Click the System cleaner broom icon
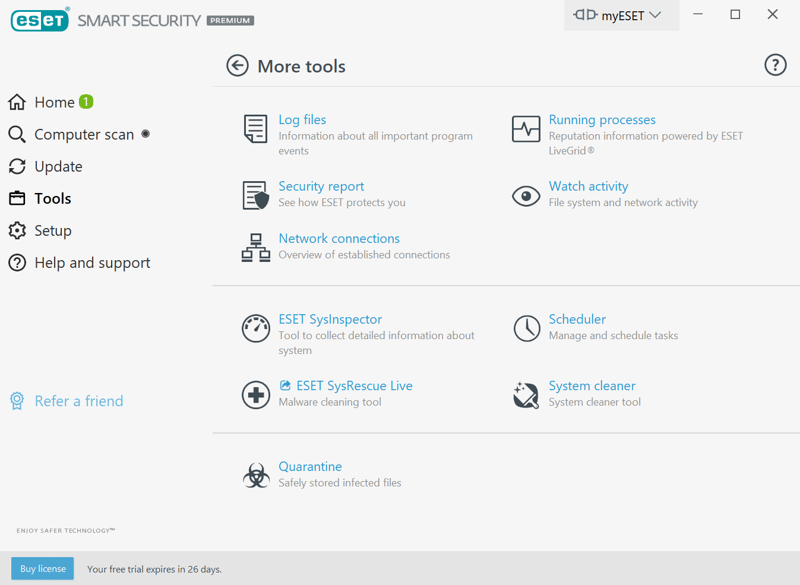800x585 pixels. [x=526, y=395]
